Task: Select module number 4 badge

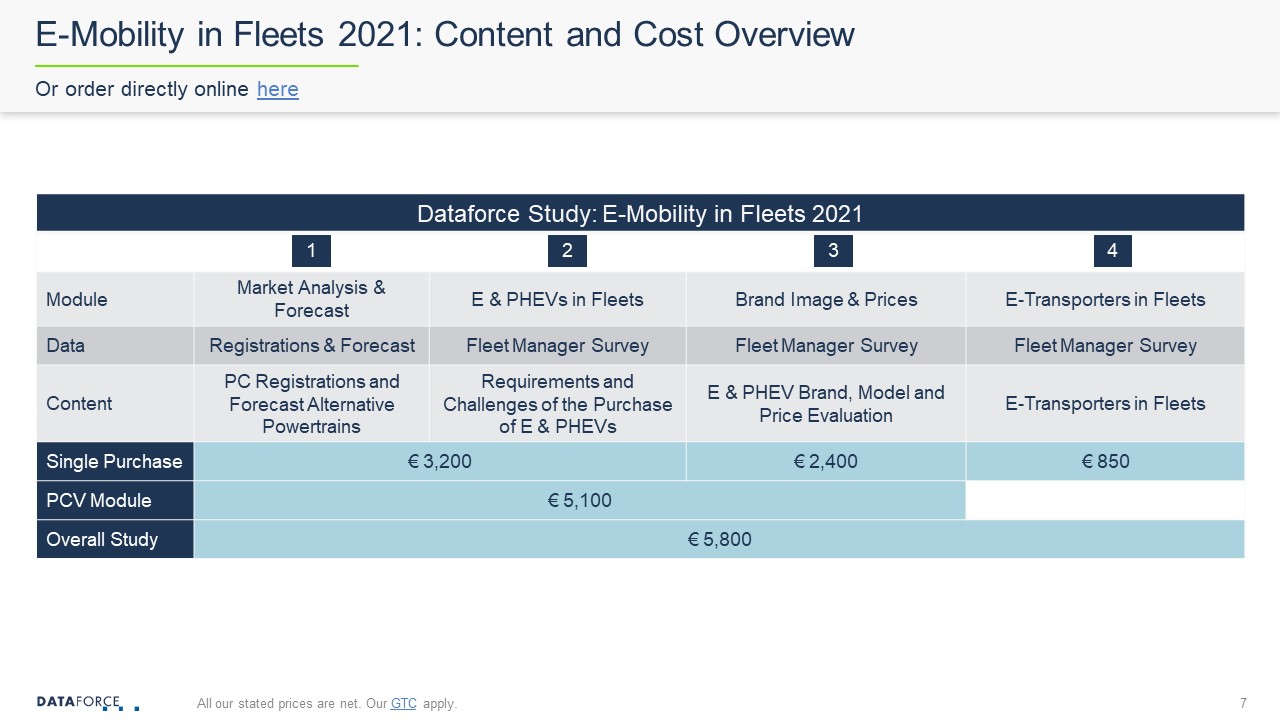Action: (x=1112, y=251)
